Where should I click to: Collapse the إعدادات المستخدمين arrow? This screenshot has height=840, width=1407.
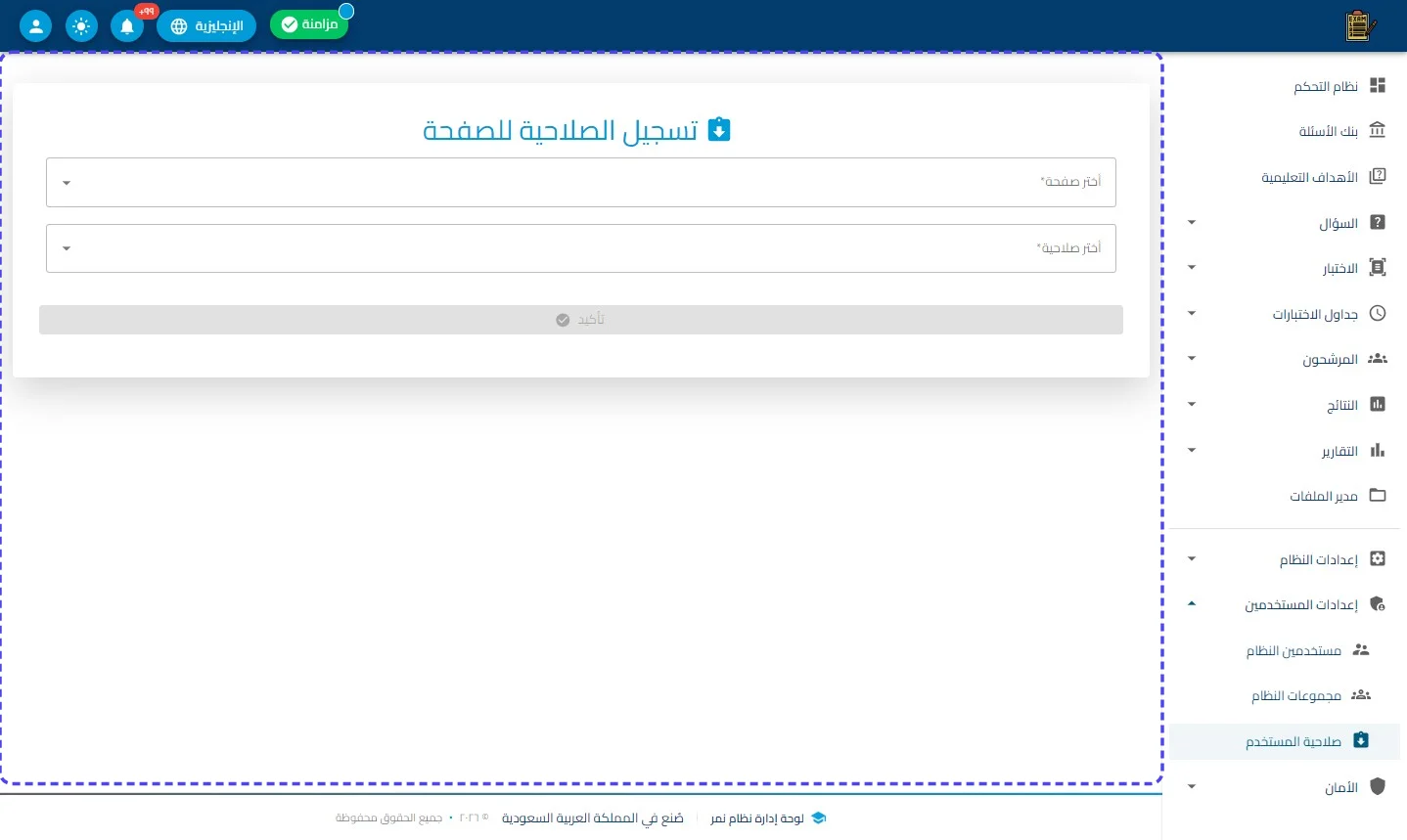(1192, 603)
